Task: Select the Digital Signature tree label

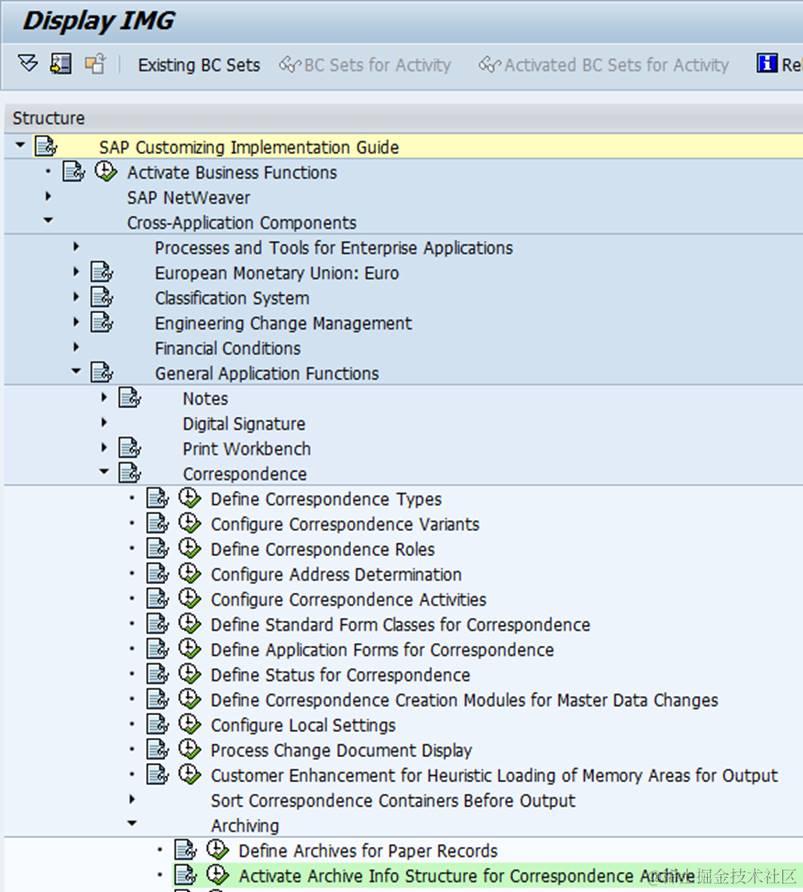Action: [x=244, y=423]
